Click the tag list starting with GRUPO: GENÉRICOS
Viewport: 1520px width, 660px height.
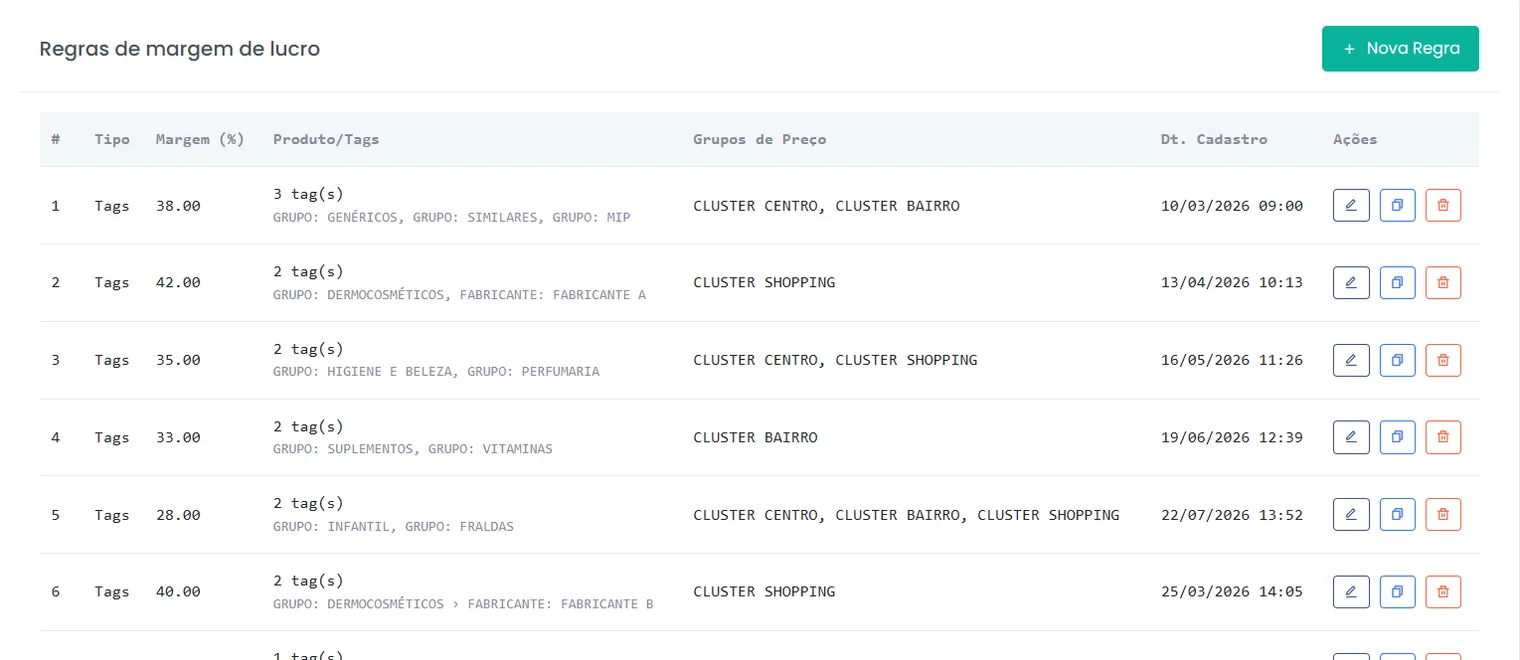pyautogui.click(x=452, y=217)
